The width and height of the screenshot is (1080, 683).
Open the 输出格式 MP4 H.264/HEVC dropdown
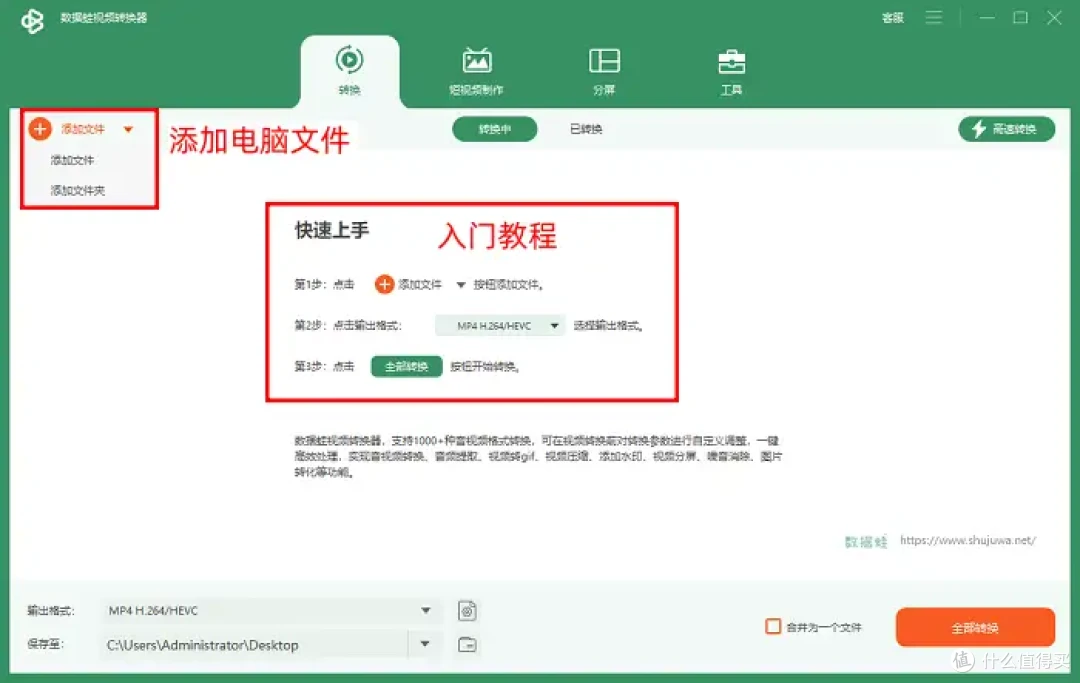click(x=269, y=611)
